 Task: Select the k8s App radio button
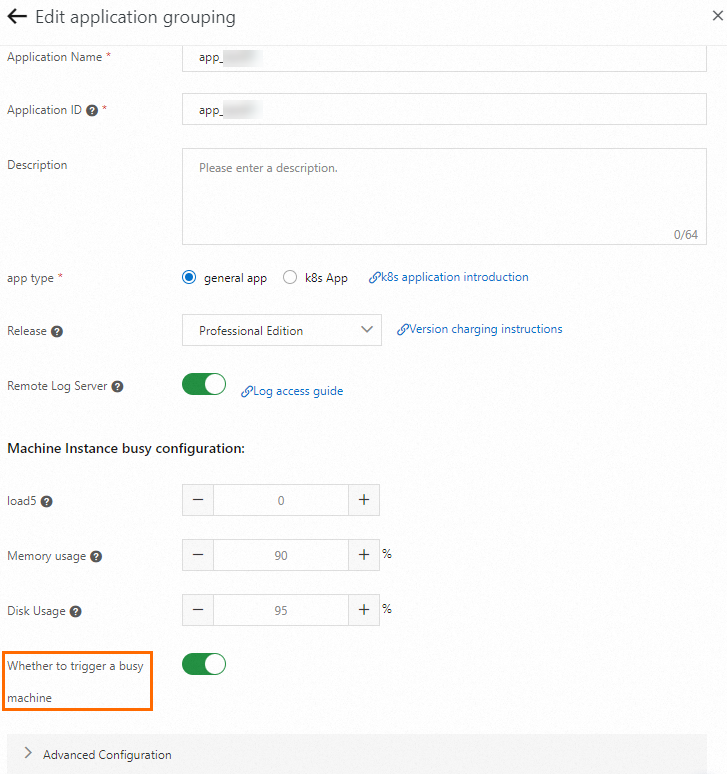click(x=290, y=277)
